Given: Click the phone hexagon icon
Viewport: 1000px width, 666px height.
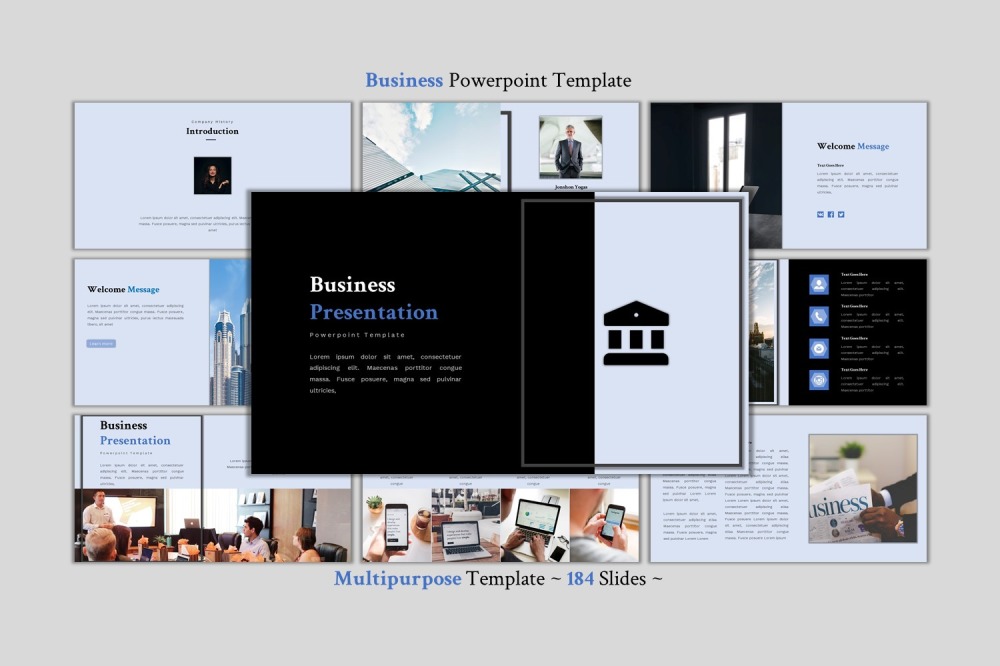Looking at the screenshot, I should point(819,316).
